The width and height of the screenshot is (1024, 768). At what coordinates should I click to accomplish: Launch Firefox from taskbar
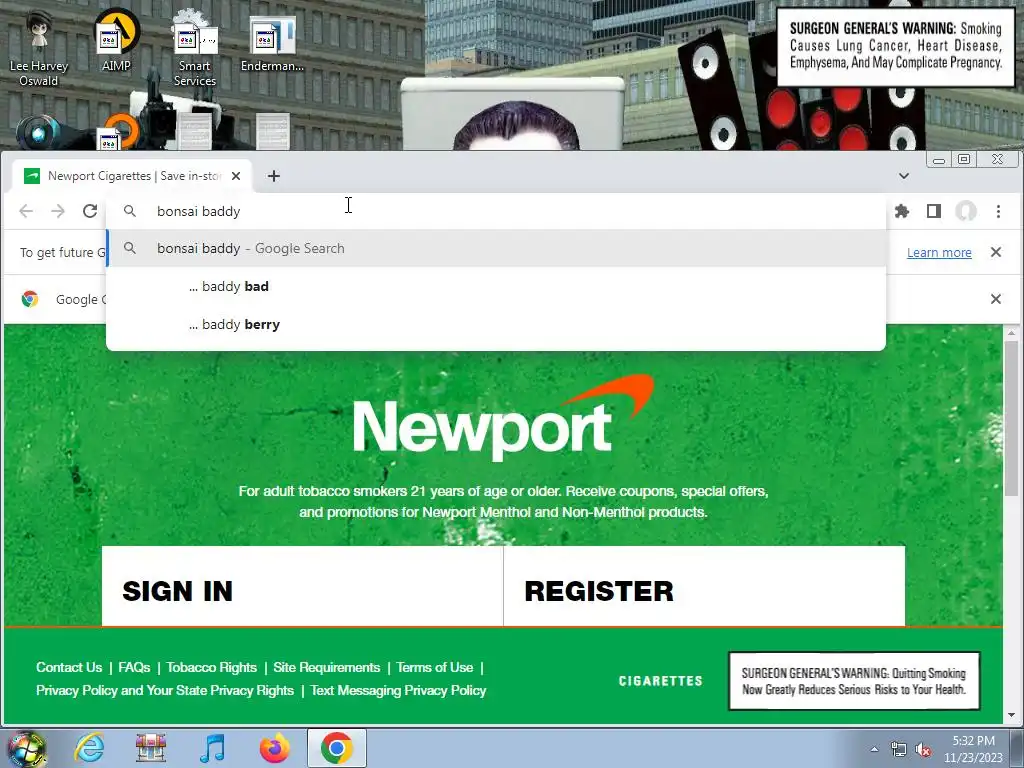click(x=275, y=748)
